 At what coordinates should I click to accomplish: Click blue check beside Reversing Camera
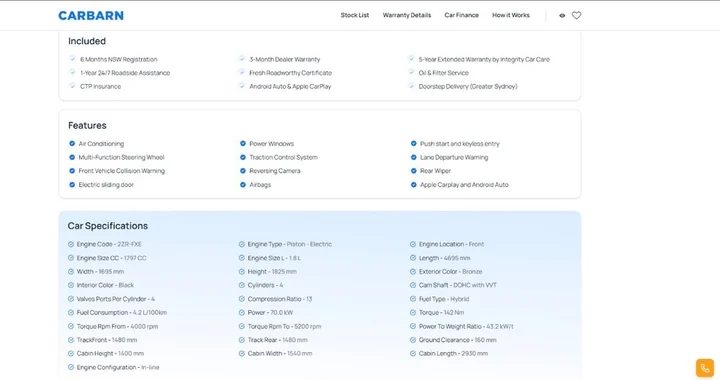click(x=243, y=171)
